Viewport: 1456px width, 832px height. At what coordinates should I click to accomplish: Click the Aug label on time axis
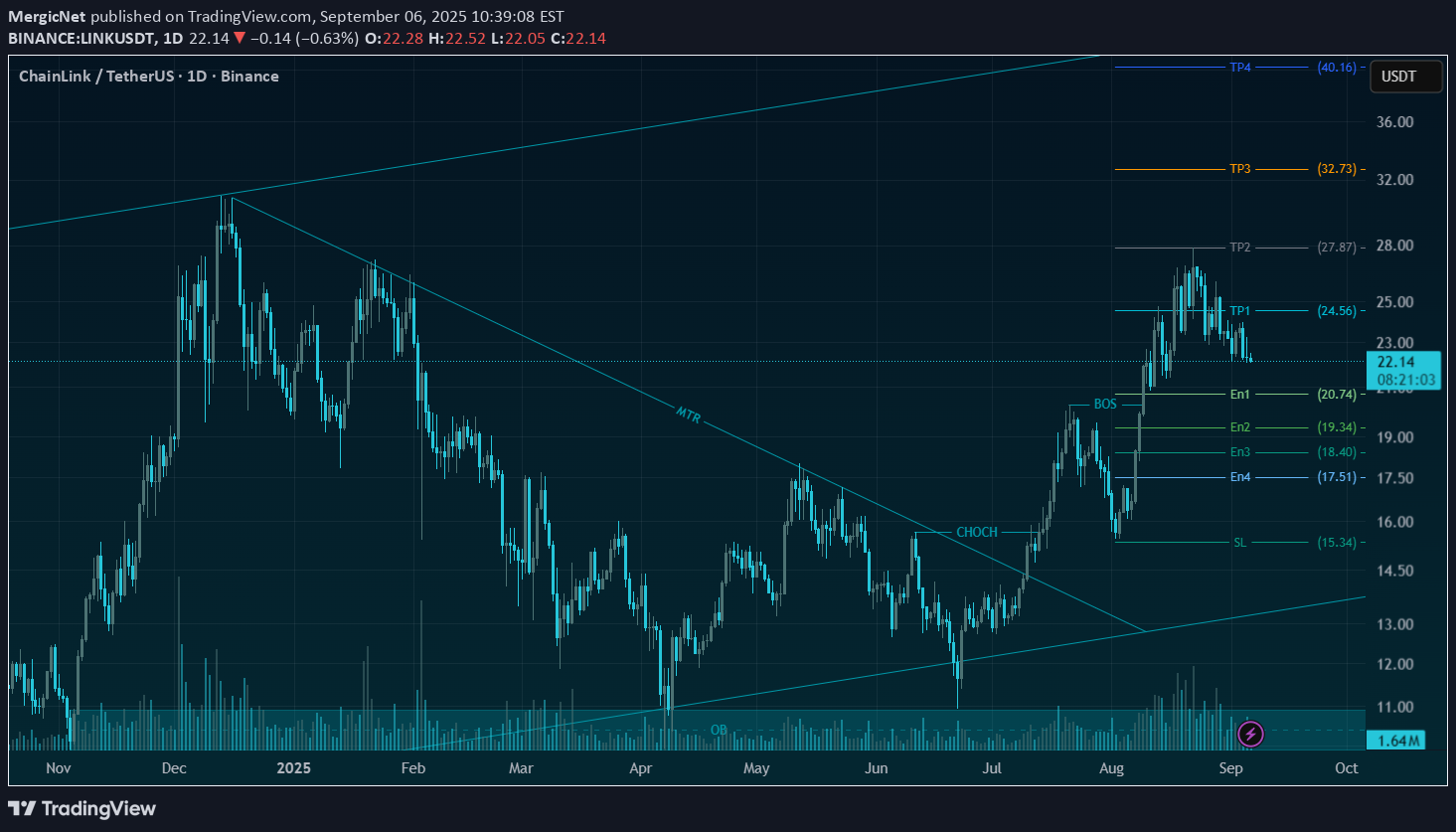(1111, 768)
